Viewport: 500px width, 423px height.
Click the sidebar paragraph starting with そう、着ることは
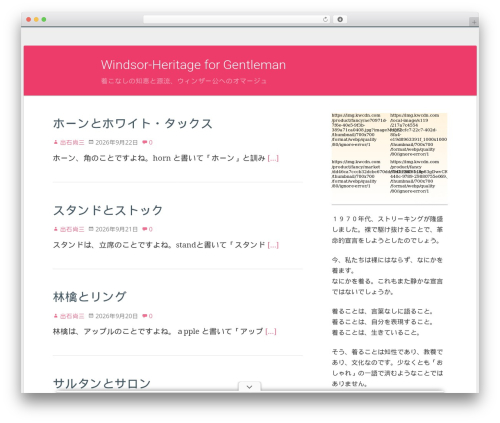(x=388, y=368)
